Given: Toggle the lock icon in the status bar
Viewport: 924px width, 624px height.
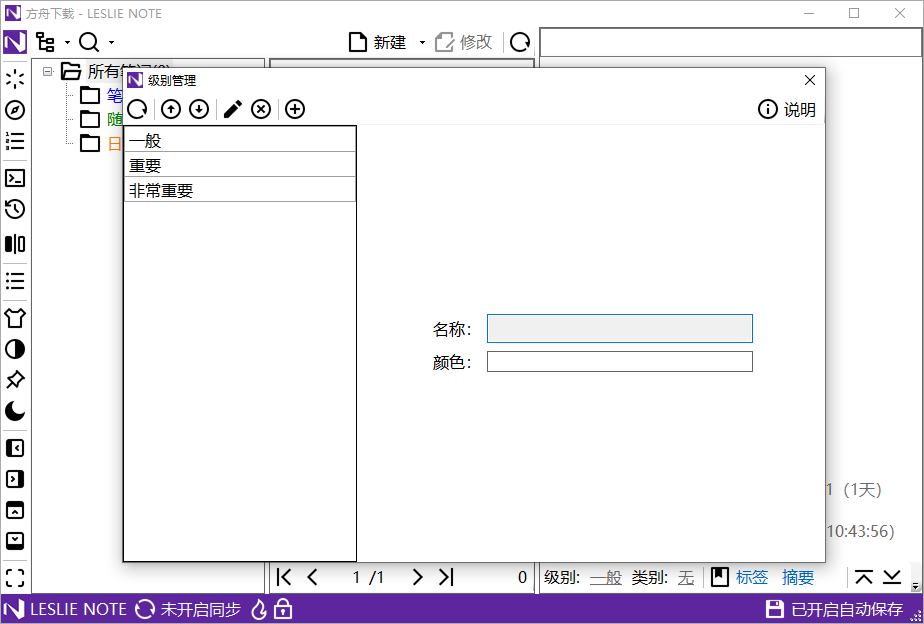Looking at the screenshot, I should click(285, 609).
